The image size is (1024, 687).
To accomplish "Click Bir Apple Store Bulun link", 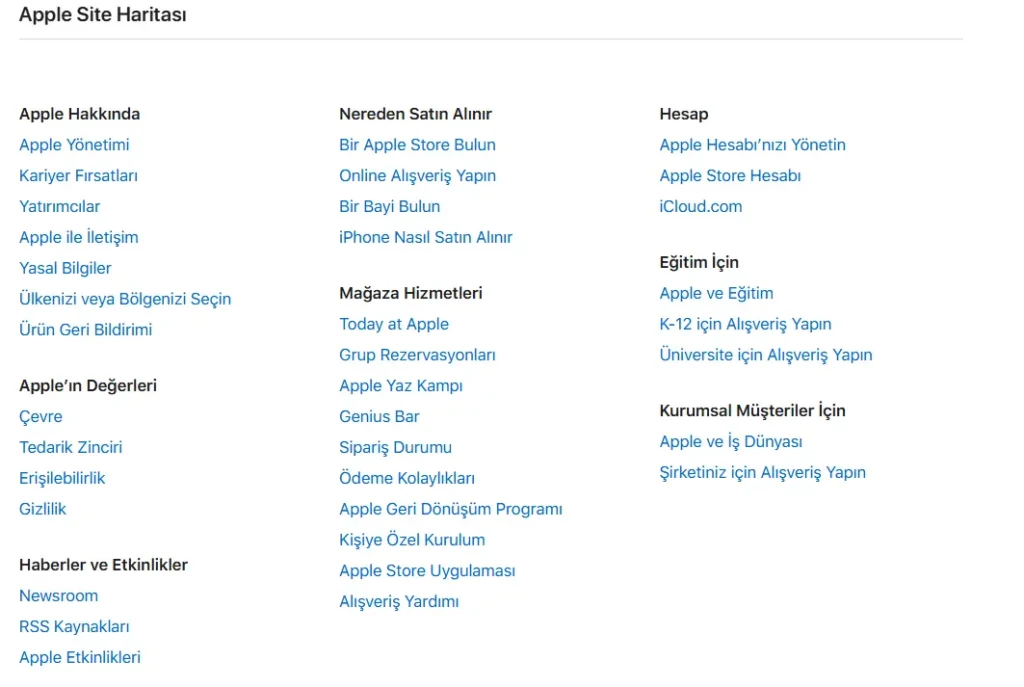I will pos(417,145).
